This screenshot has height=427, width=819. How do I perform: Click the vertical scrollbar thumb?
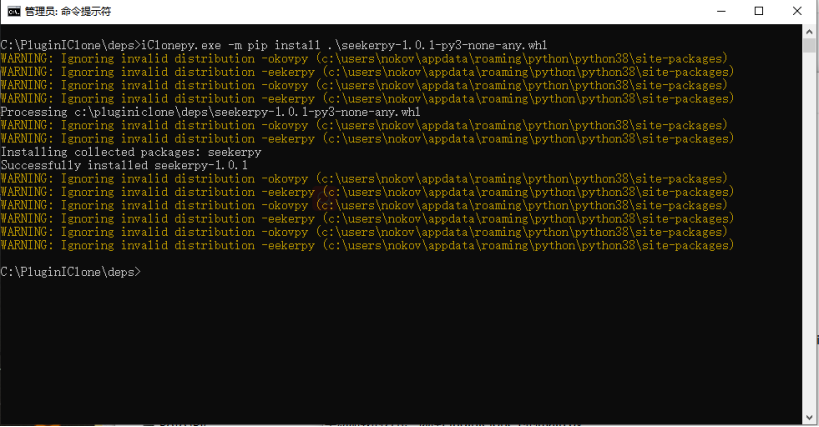(x=810, y=45)
